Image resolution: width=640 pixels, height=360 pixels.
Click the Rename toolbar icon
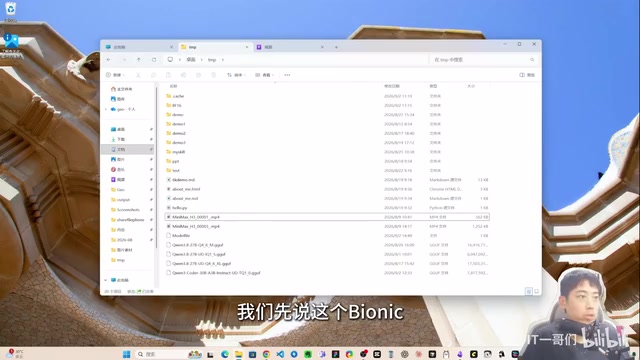[x=183, y=75]
